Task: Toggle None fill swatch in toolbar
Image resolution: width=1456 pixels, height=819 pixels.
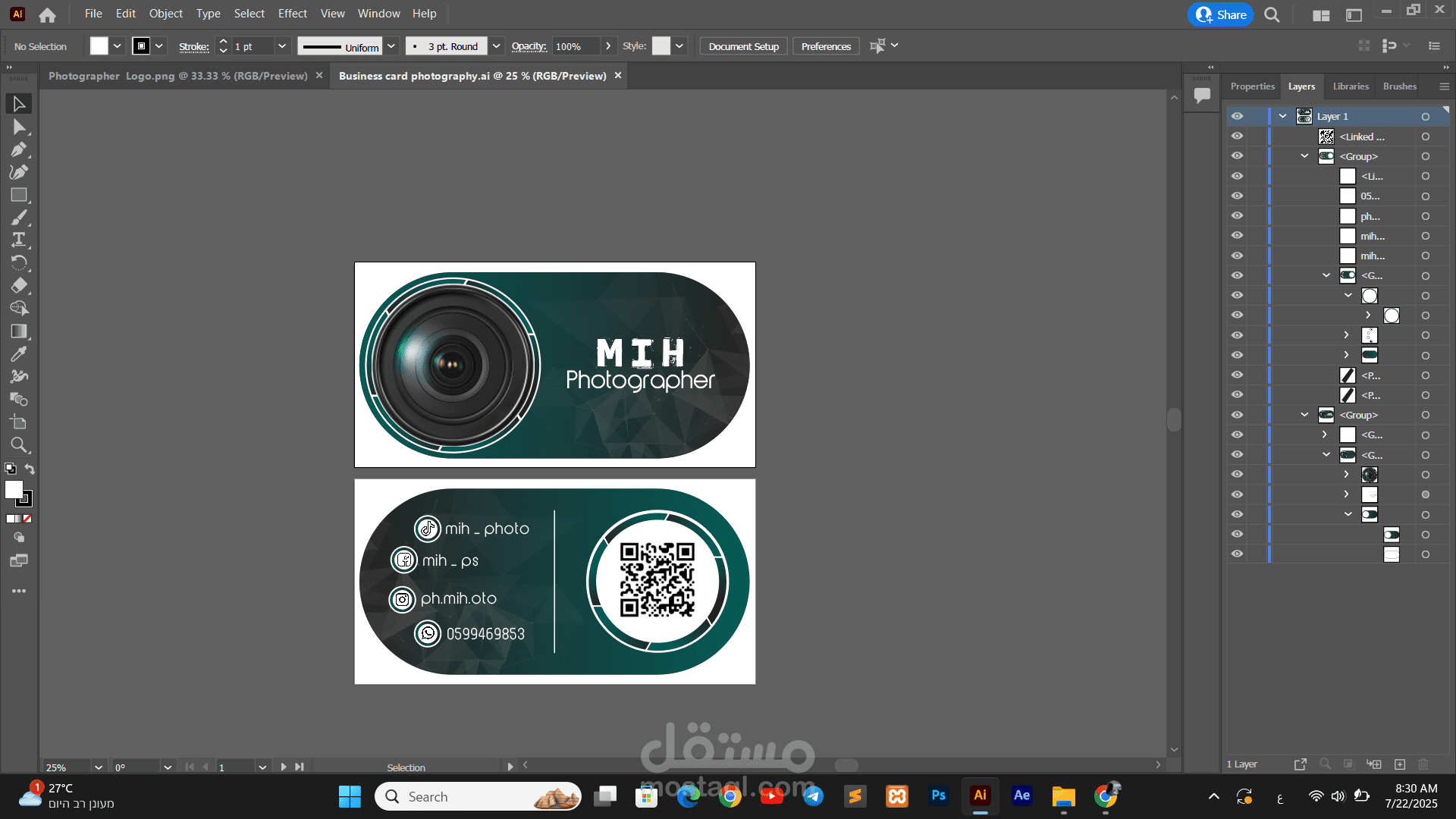Action: tap(27, 519)
